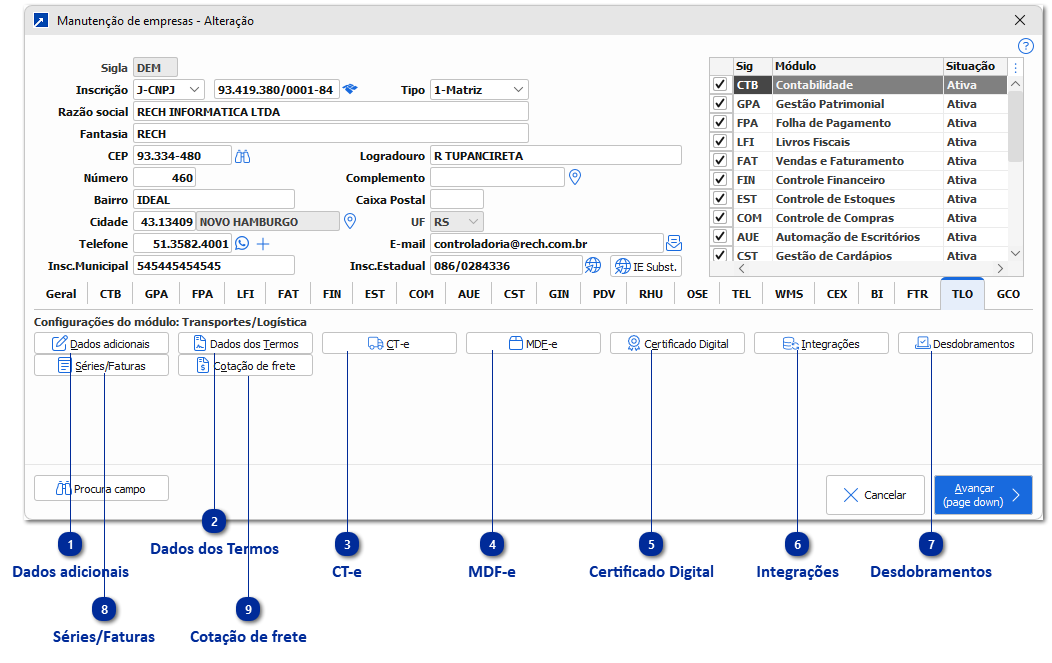This screenshot has width=1052, height=663.
Task: Click the Cancelar button
Action: [875, 495]
